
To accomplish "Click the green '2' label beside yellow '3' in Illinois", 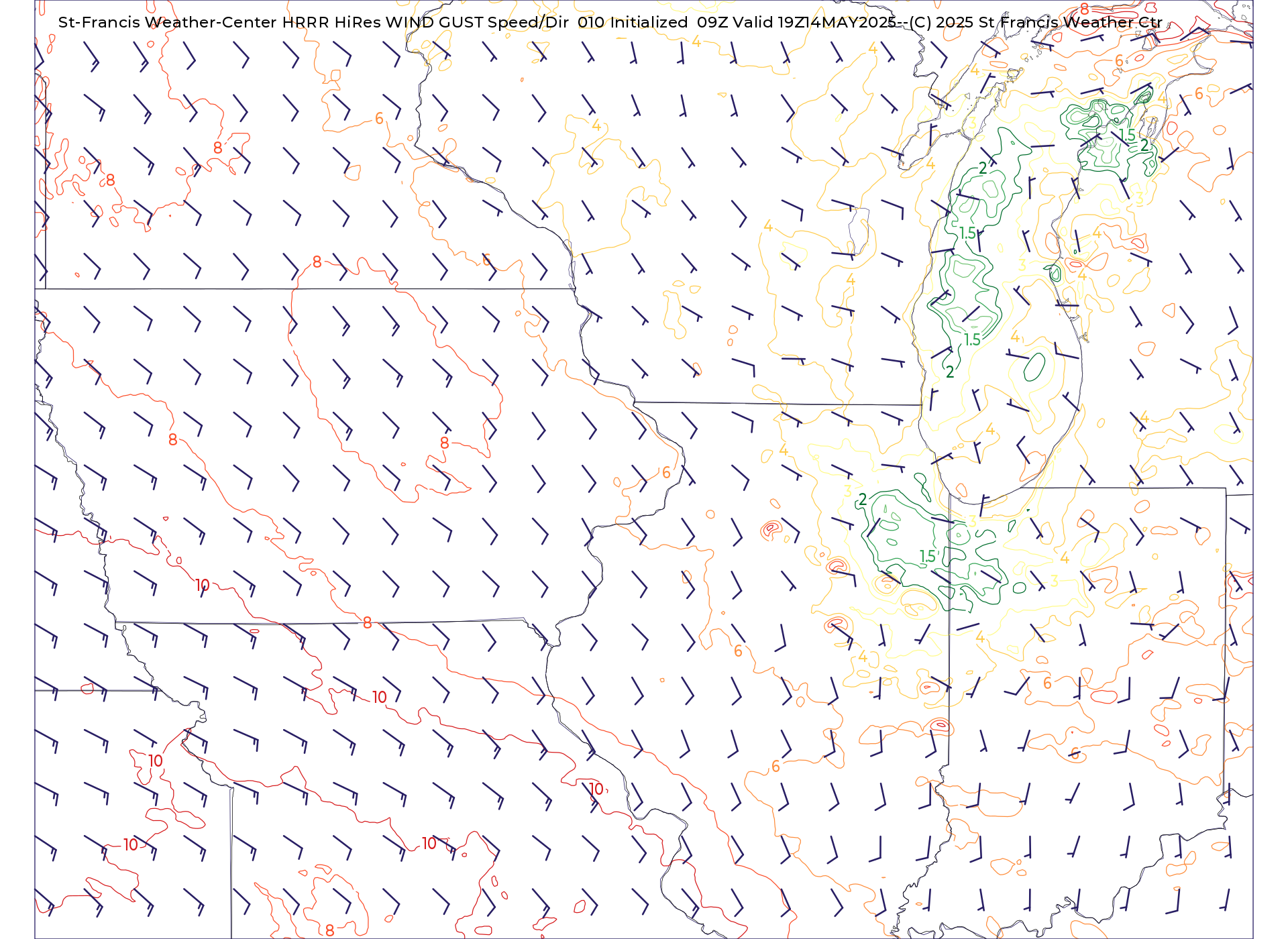I will 863,500.
